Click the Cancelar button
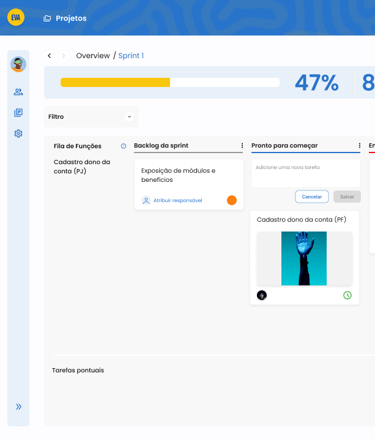 pos(312,197)
